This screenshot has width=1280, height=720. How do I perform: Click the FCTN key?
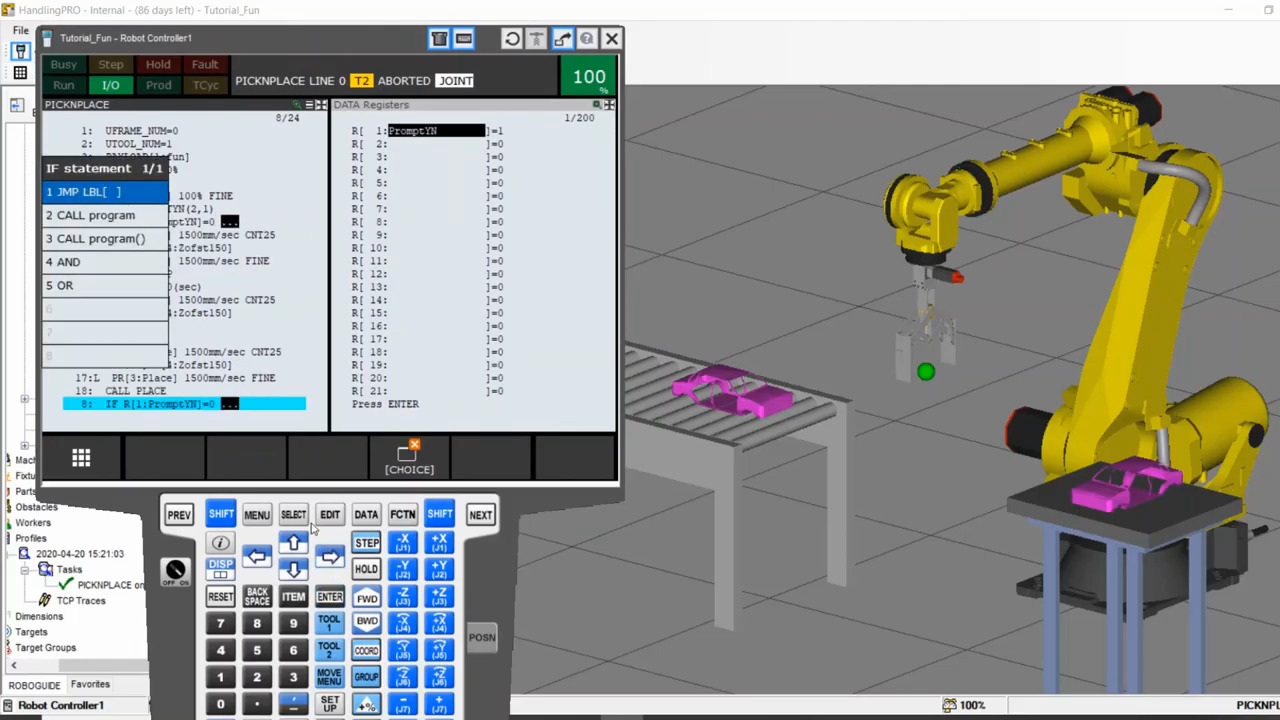point(403,515)
